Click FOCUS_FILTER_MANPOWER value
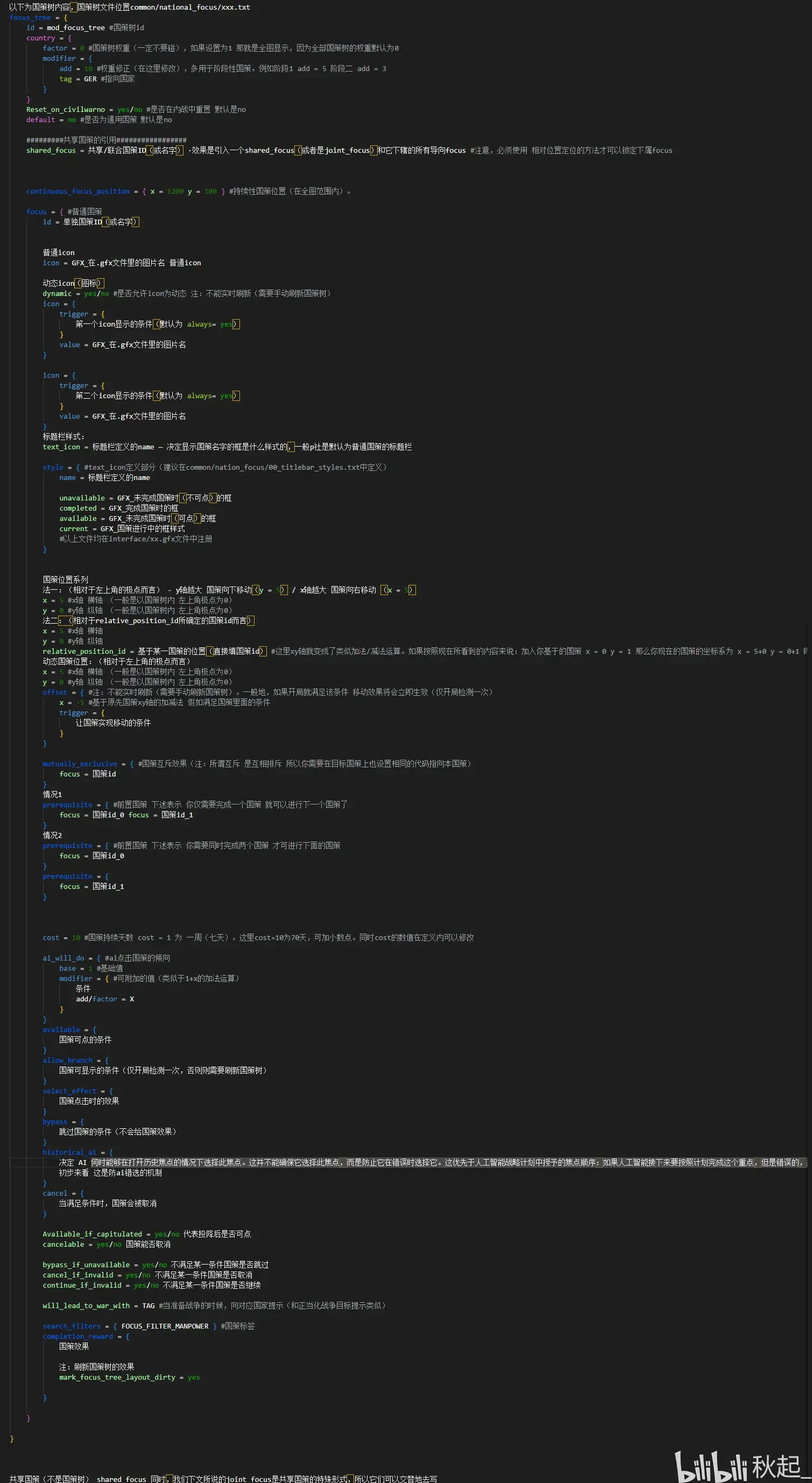Viewport: 812px width, 1483px height. coord(165,1326)
